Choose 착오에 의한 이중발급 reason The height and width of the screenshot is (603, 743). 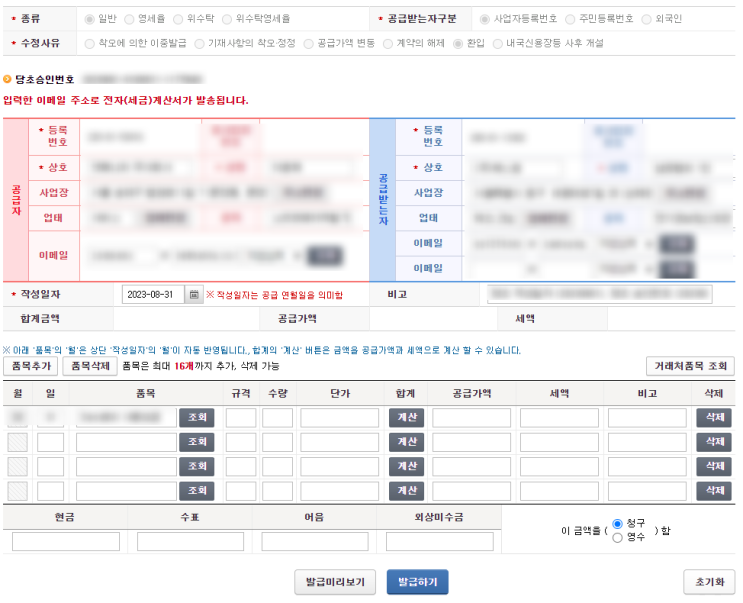pos(89,44)
